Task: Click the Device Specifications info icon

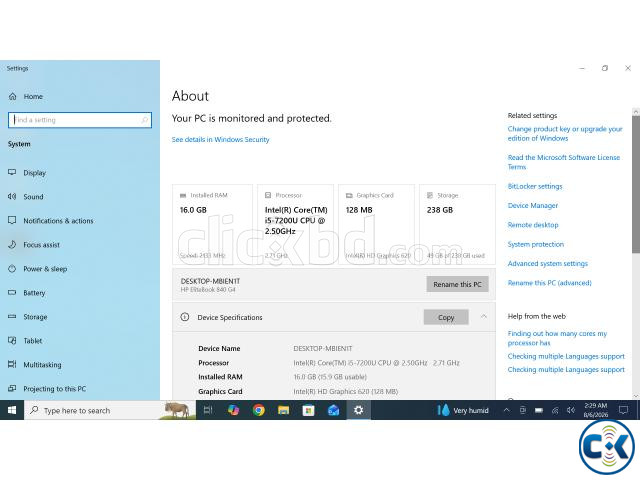Action: point(184,317)
